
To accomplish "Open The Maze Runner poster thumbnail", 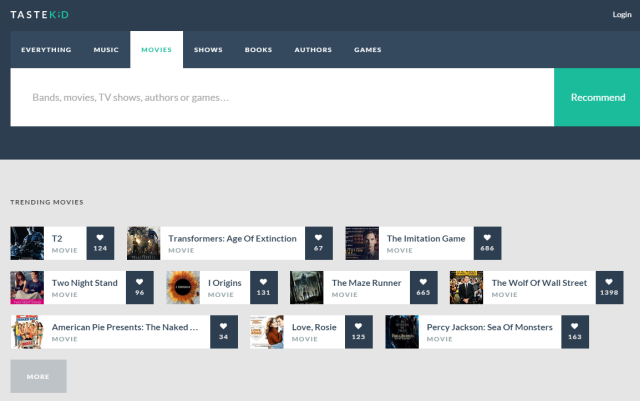I will point(307,287).
